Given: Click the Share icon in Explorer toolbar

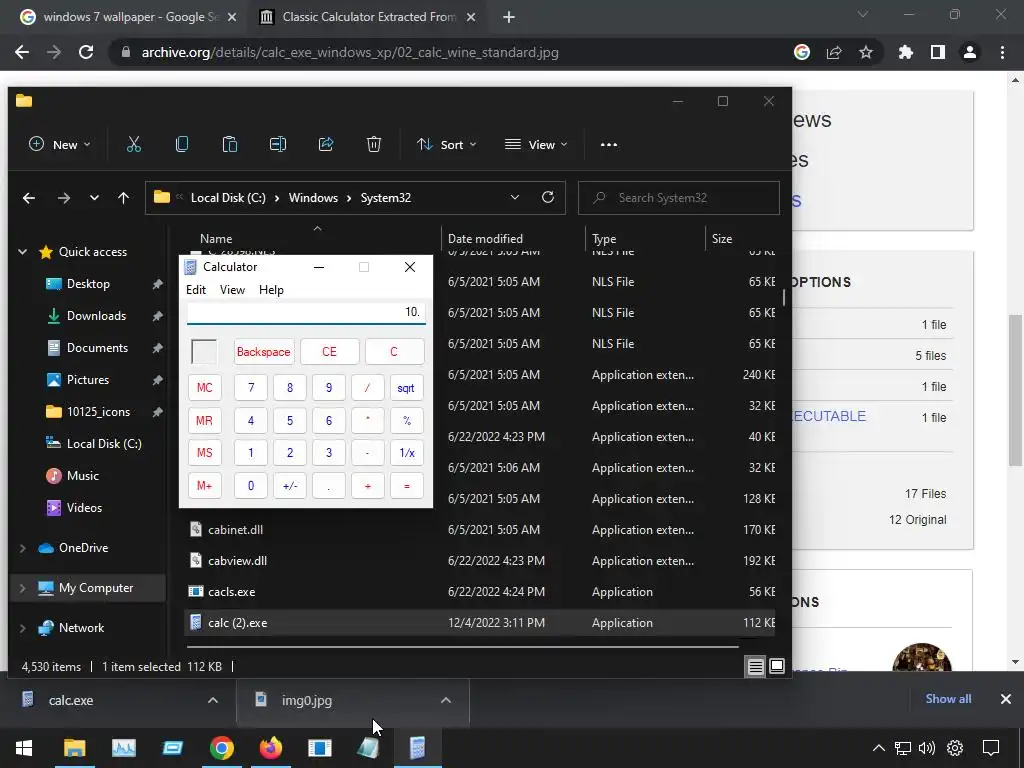Looking at the screenshot, I should (326, 144).
